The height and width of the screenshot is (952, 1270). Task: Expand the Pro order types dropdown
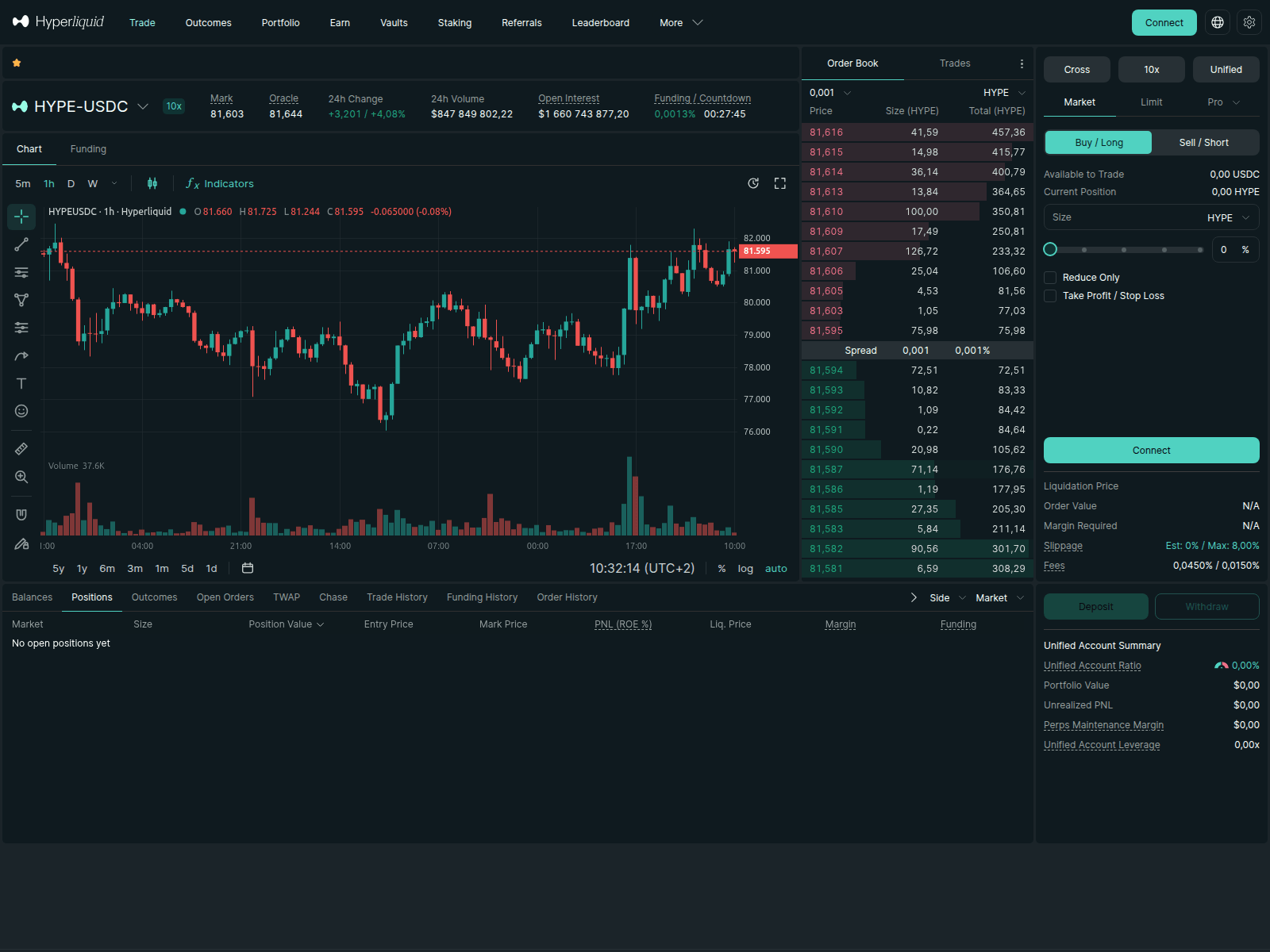point(1223,102)
